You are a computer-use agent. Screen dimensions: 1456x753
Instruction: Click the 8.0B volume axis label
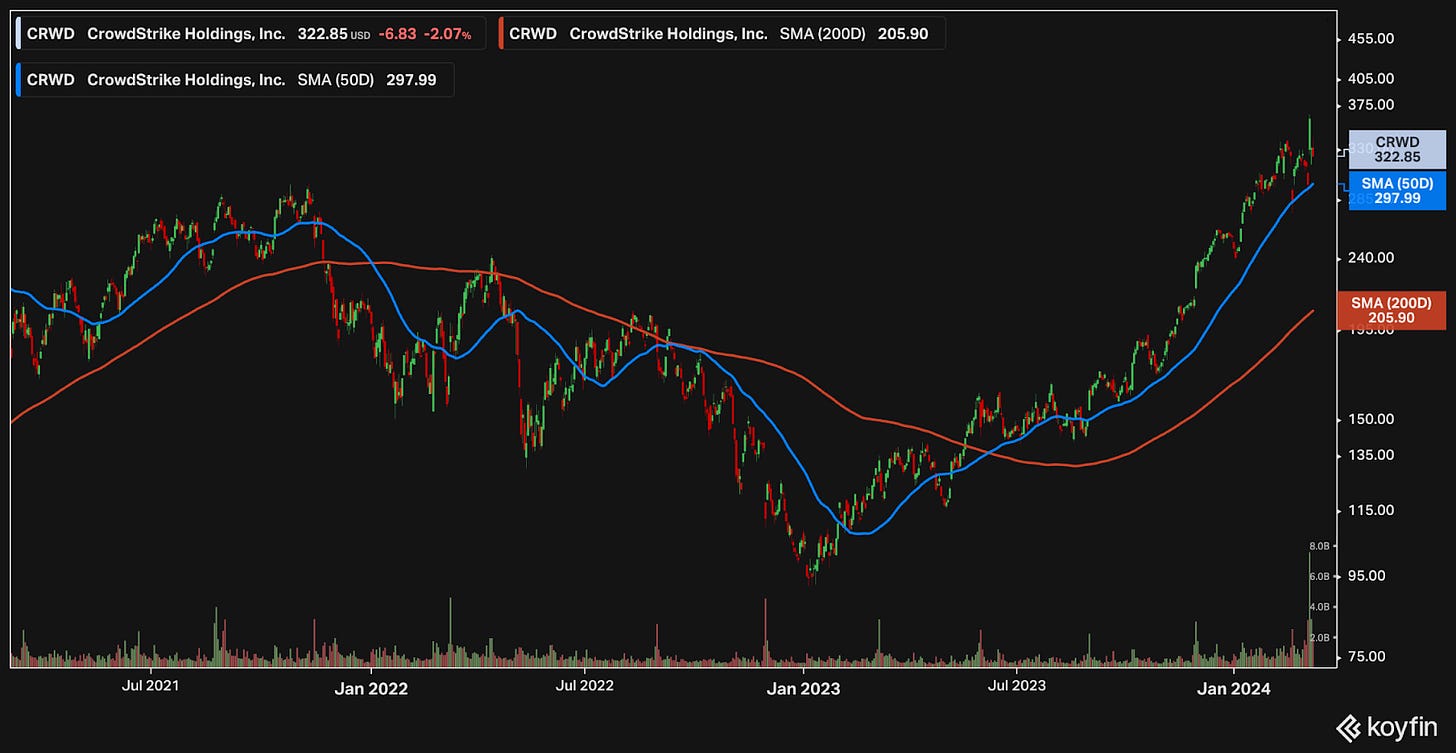click(1319, 547)
